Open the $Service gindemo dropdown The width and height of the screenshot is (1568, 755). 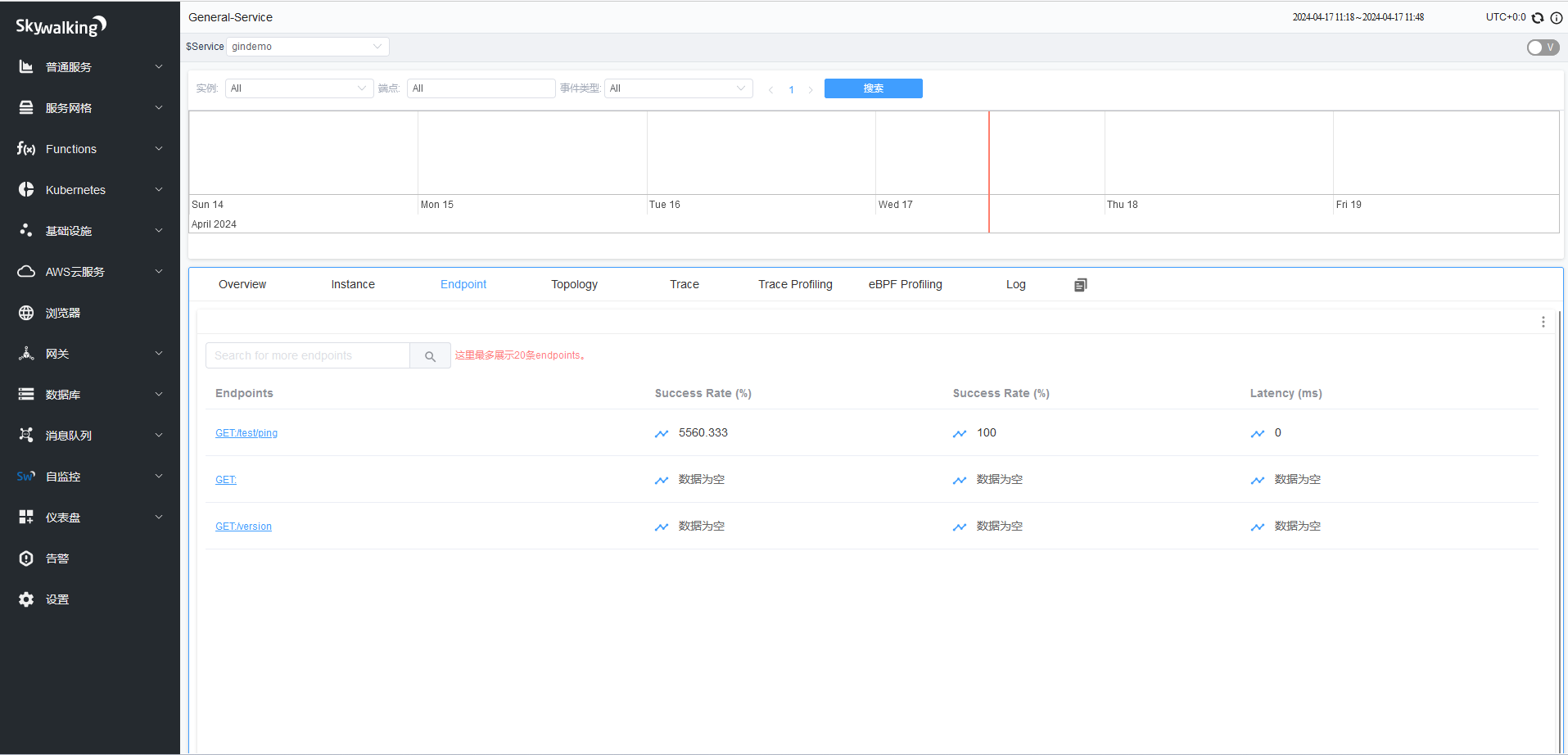pyautogui.click(x=308, y=47)
